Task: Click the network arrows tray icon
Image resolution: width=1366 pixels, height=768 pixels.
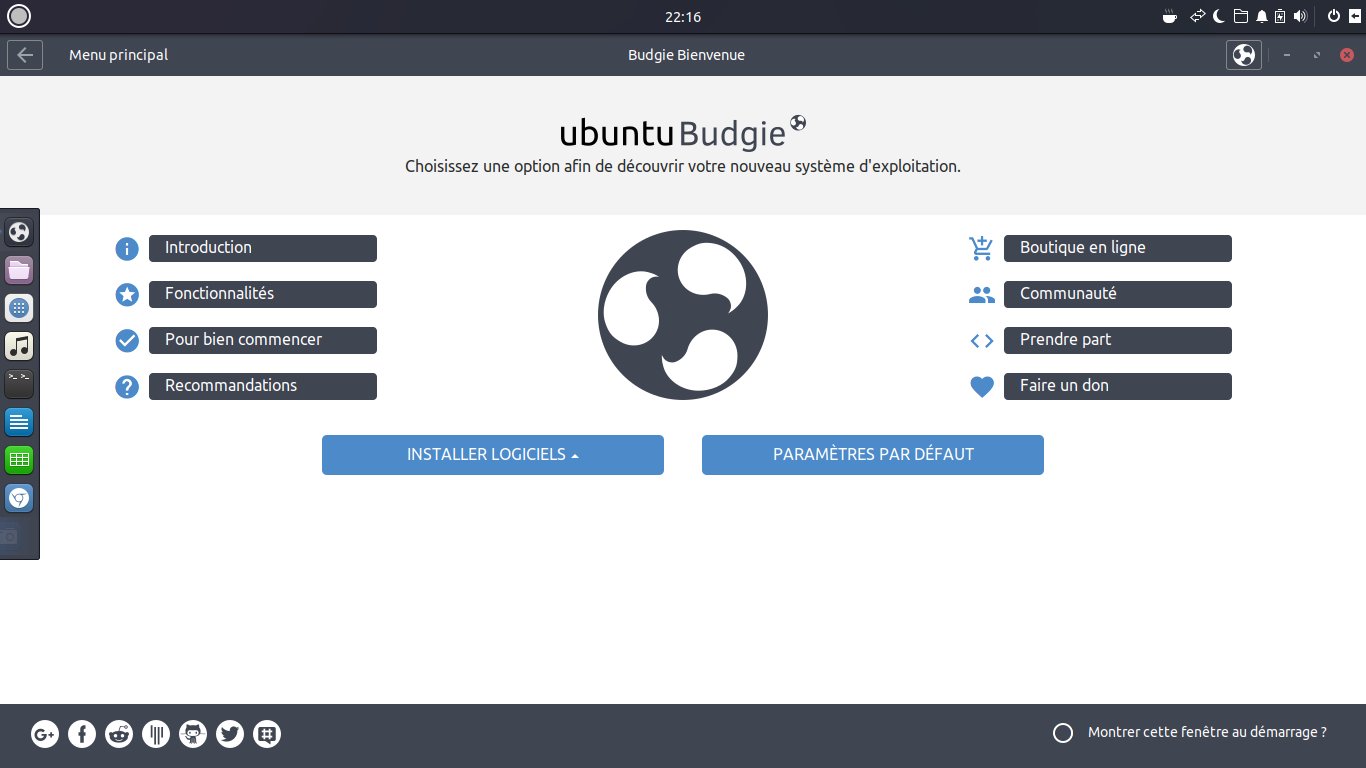Action: tap(1196, 16)
